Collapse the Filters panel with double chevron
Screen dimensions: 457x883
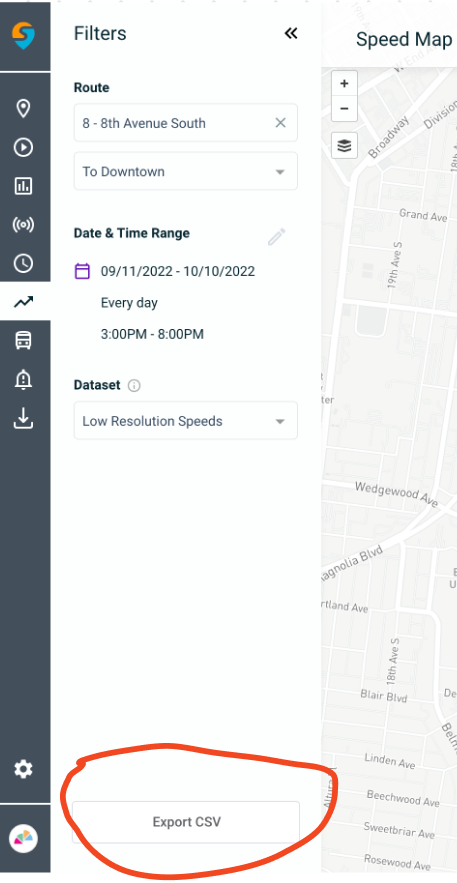point(290,33)
